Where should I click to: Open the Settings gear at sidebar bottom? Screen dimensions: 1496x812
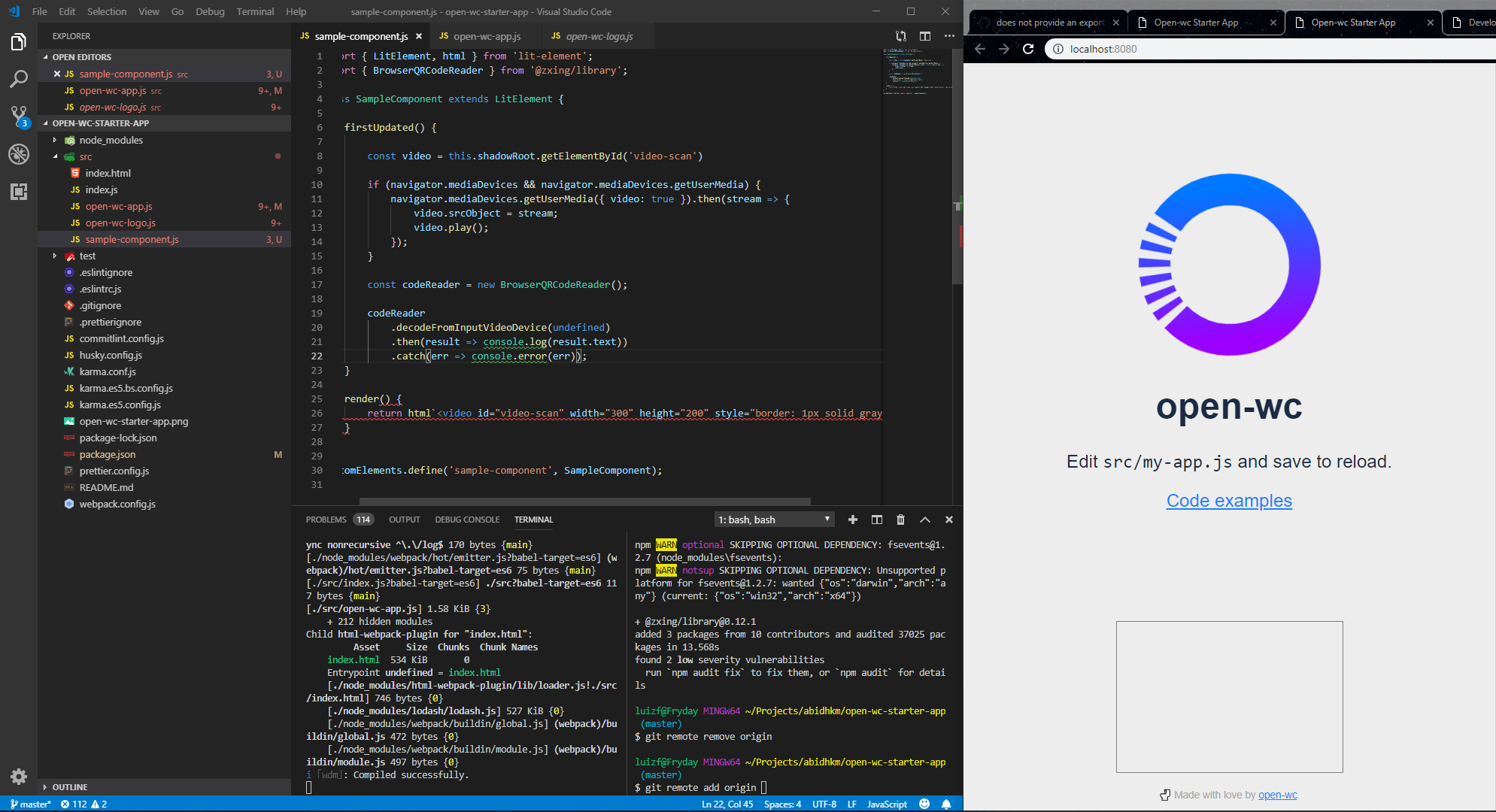(19, 777)
